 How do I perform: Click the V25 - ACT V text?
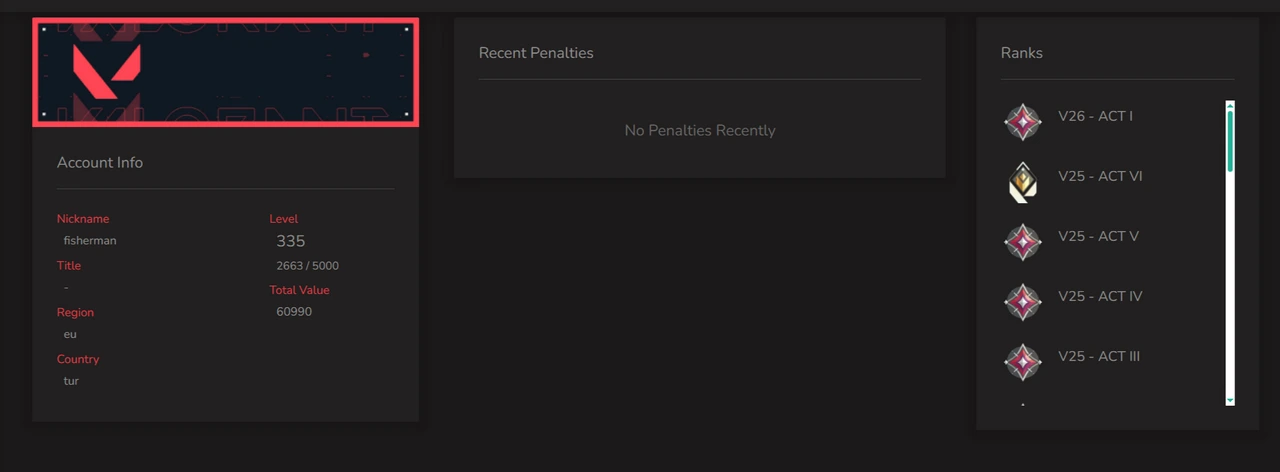click(1098, 236)
